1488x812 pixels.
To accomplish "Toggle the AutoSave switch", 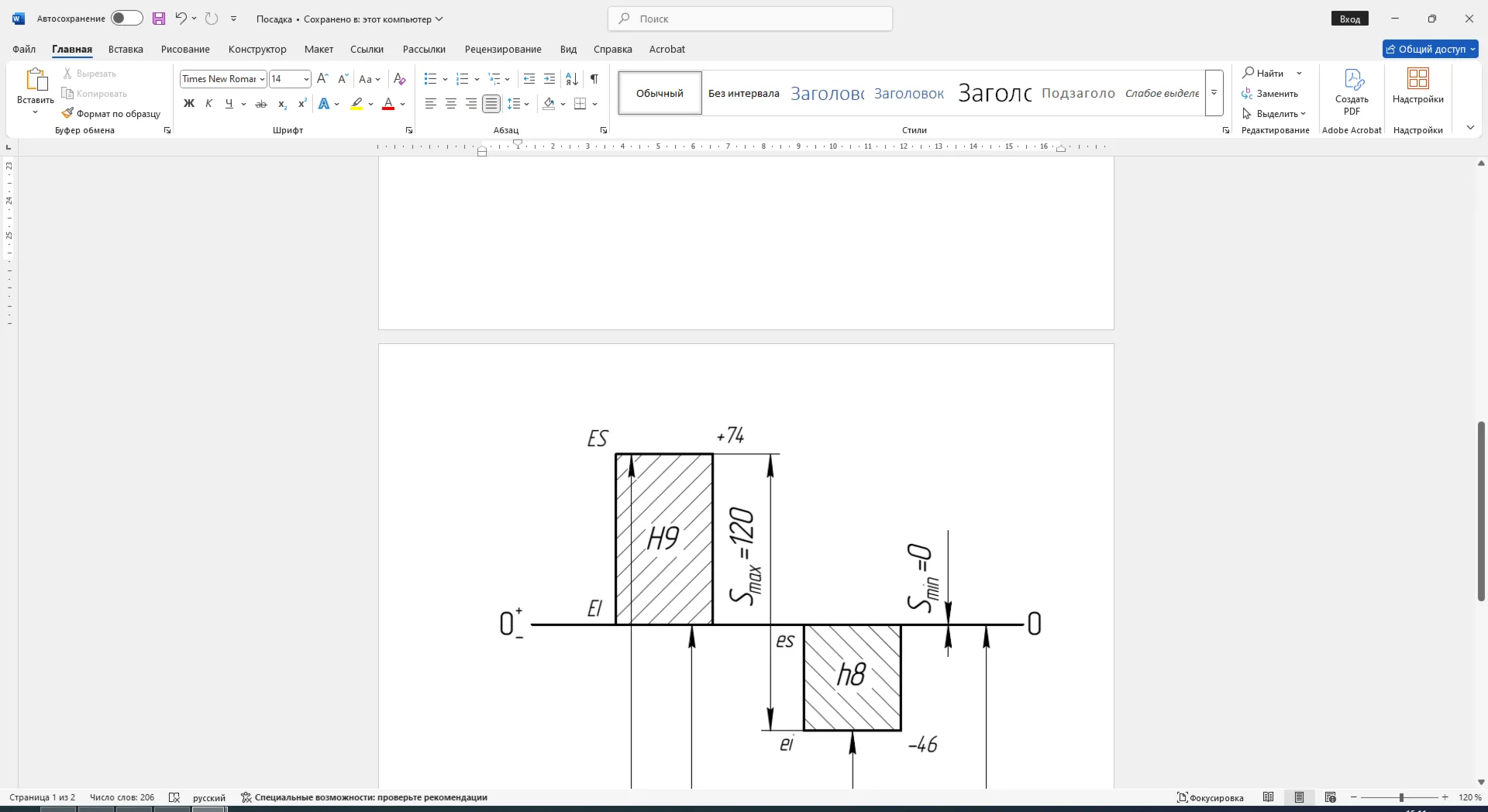I will tap(126, 19).
